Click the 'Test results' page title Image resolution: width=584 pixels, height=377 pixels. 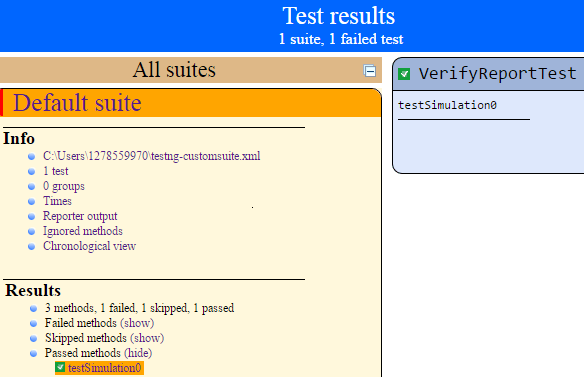(x=339, y=16)
